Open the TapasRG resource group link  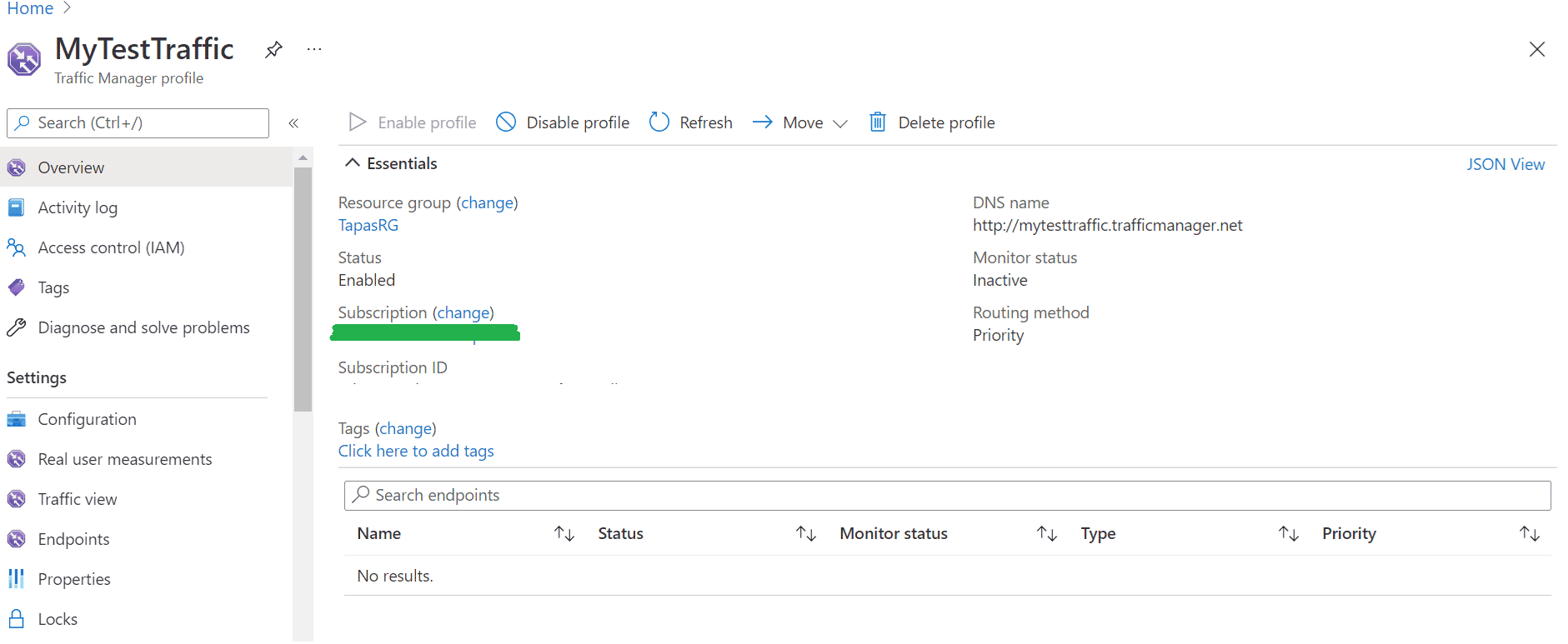[368, 225]
